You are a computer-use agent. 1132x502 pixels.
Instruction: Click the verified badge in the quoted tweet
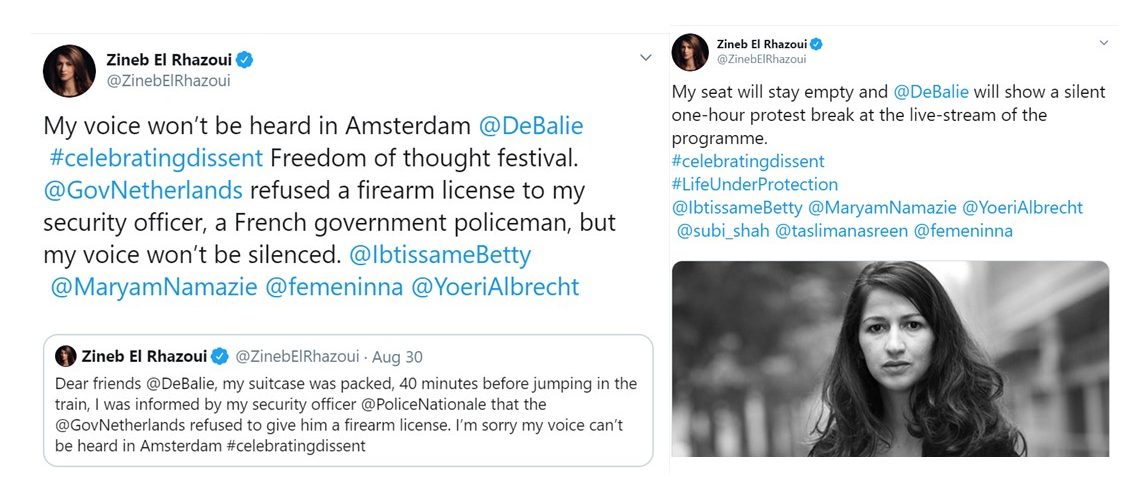coord(220,356)
